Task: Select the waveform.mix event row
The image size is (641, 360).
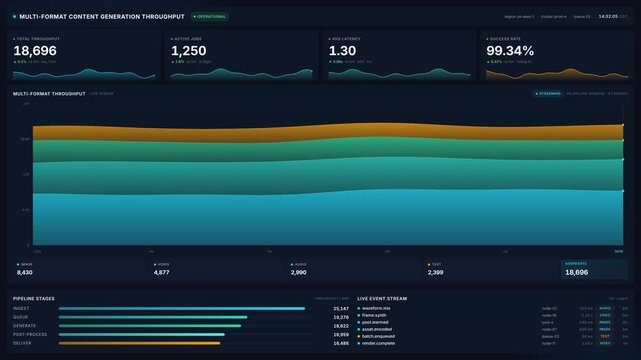Action: (493, 309)
